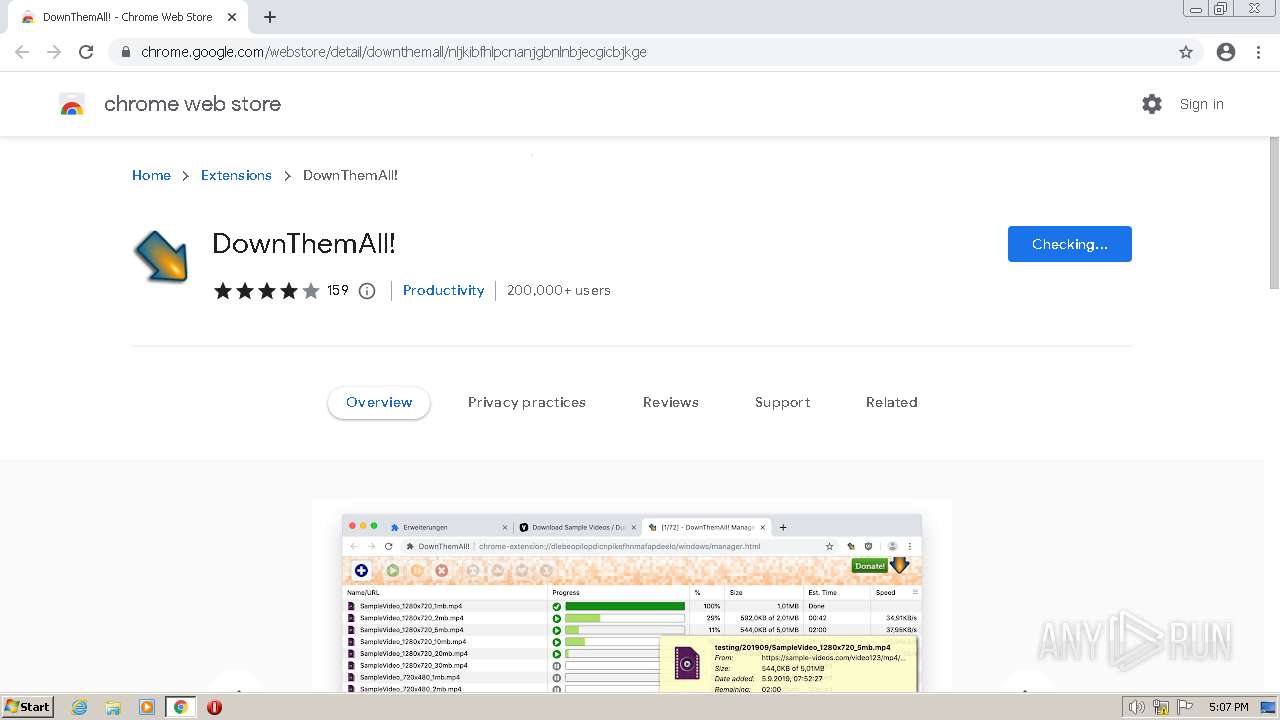The width and height of the screenshot is (1280, 720).
Task: Reload the page with refresh icon
Action: coord(86,52)
